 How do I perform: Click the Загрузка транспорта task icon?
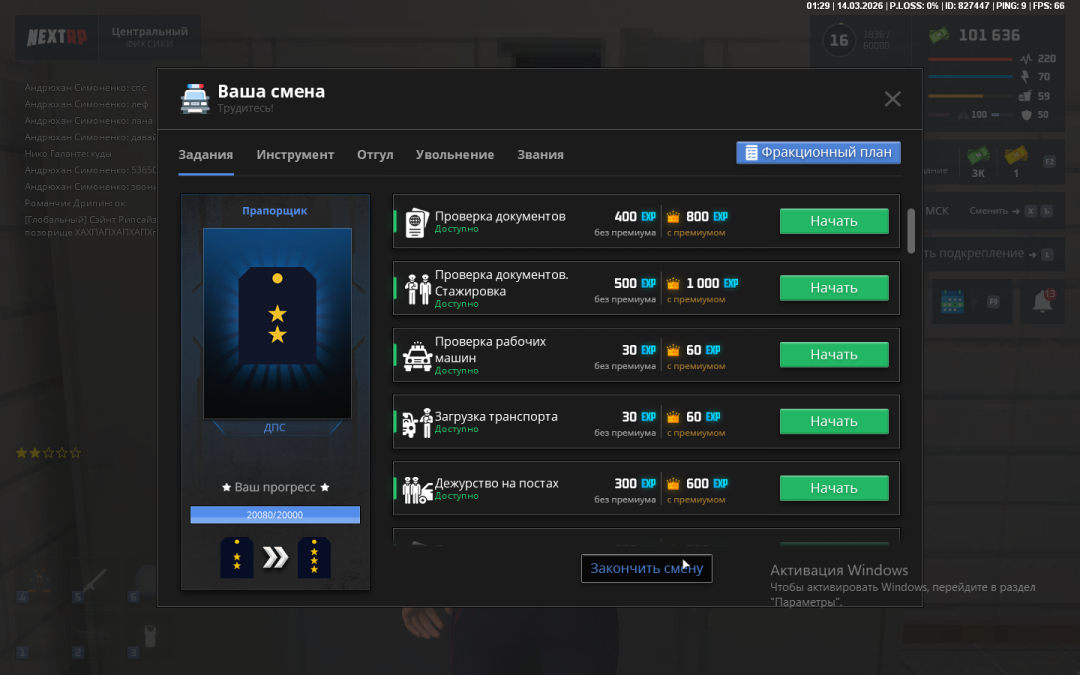[x=416, y=423]
